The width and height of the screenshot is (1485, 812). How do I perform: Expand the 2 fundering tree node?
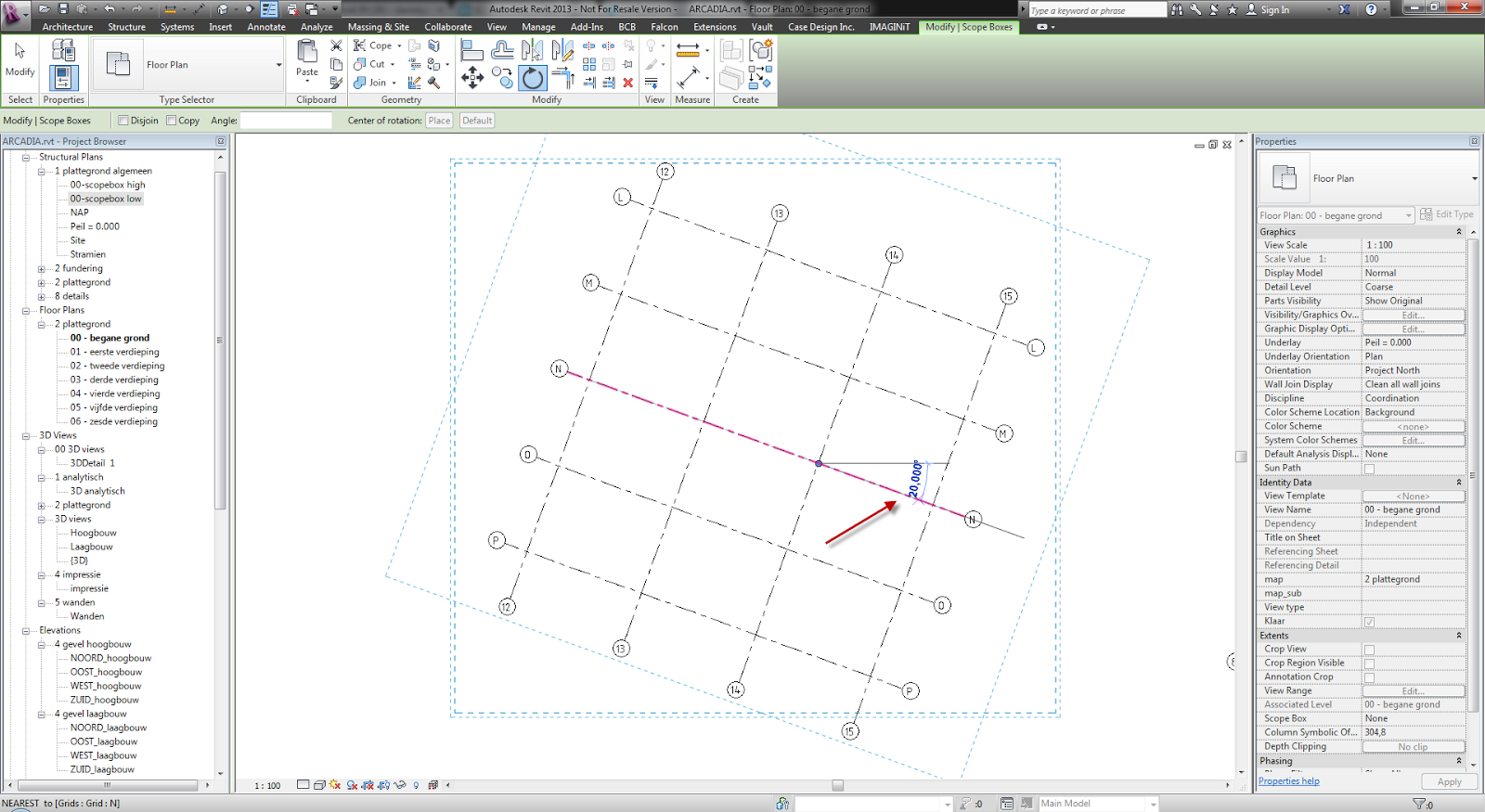coord(41,269)
